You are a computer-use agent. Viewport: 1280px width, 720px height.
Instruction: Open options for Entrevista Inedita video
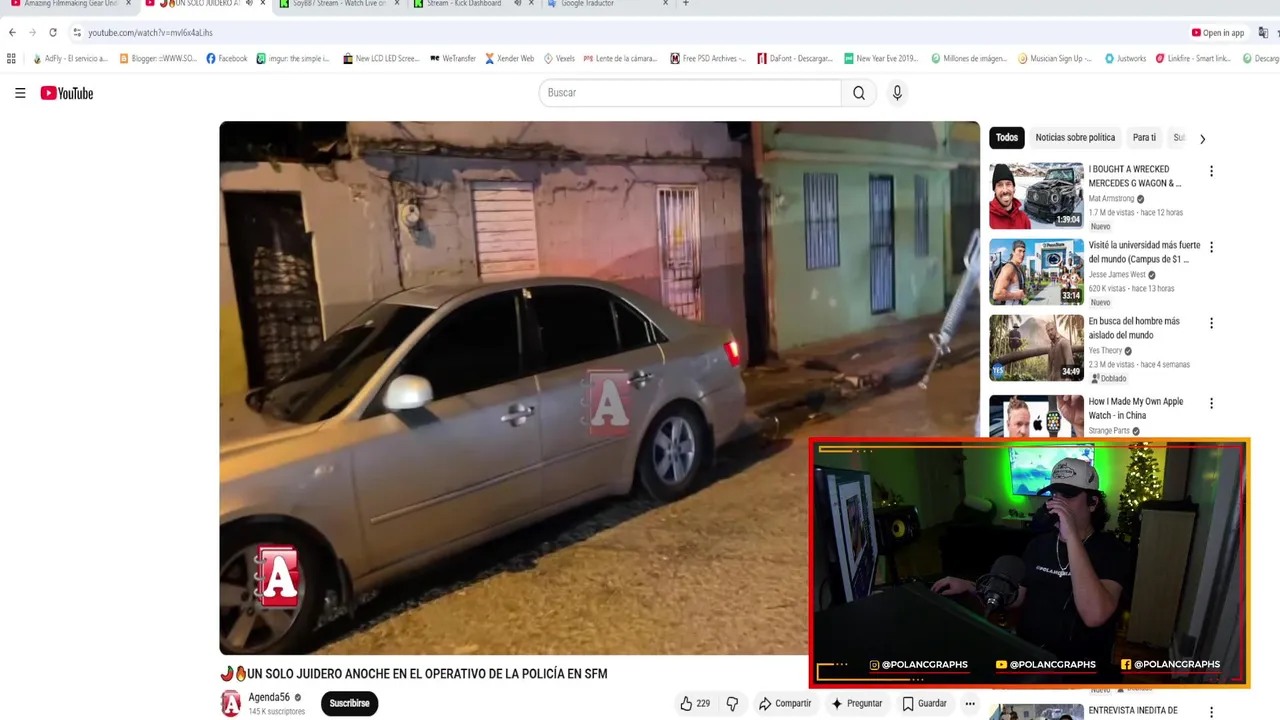pyautogui.click(x=1211, y=712)
